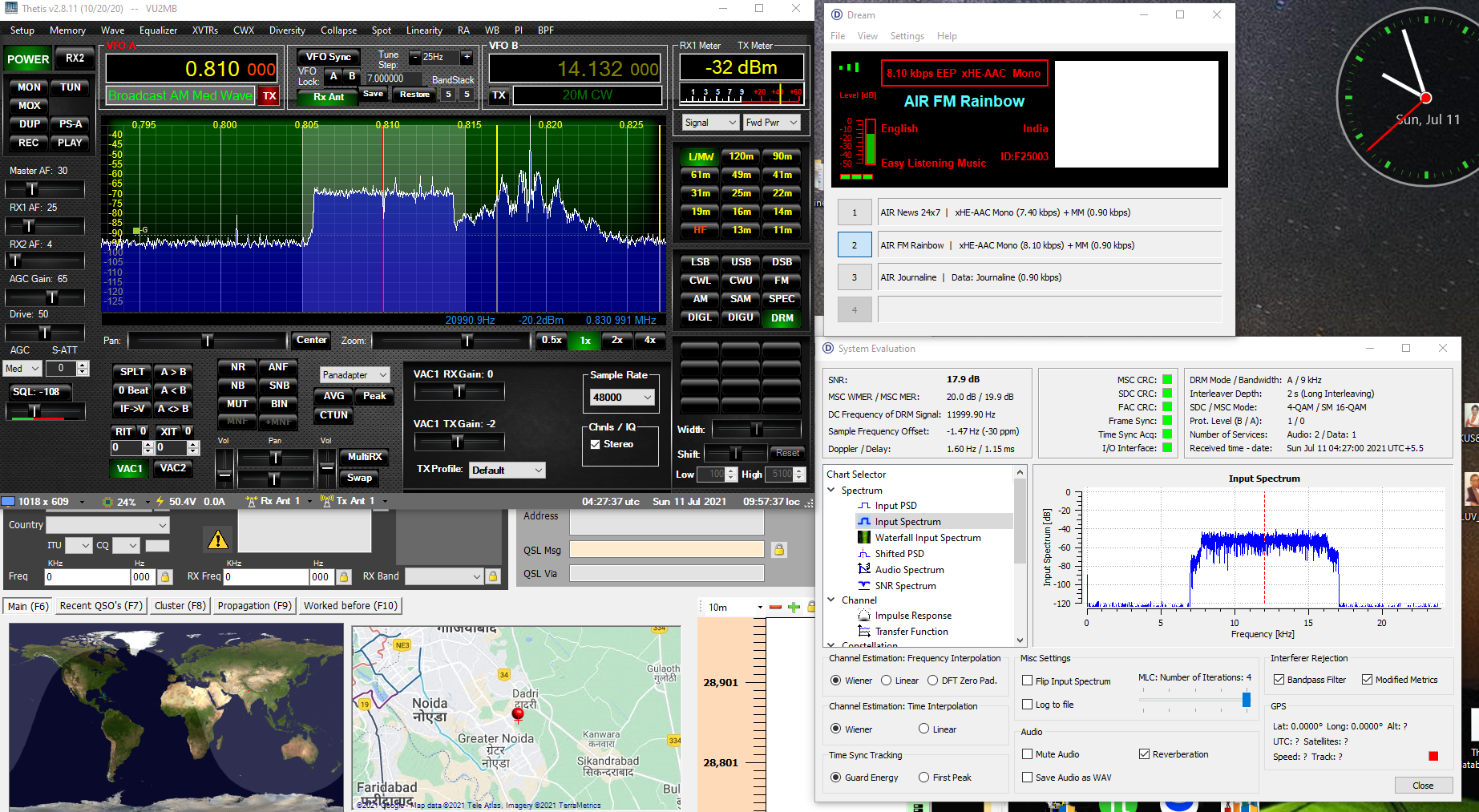Click the lock icon beside QSL Msg
The height and width of the screenshot is (812, 1479).
click(x=778, y=550)
